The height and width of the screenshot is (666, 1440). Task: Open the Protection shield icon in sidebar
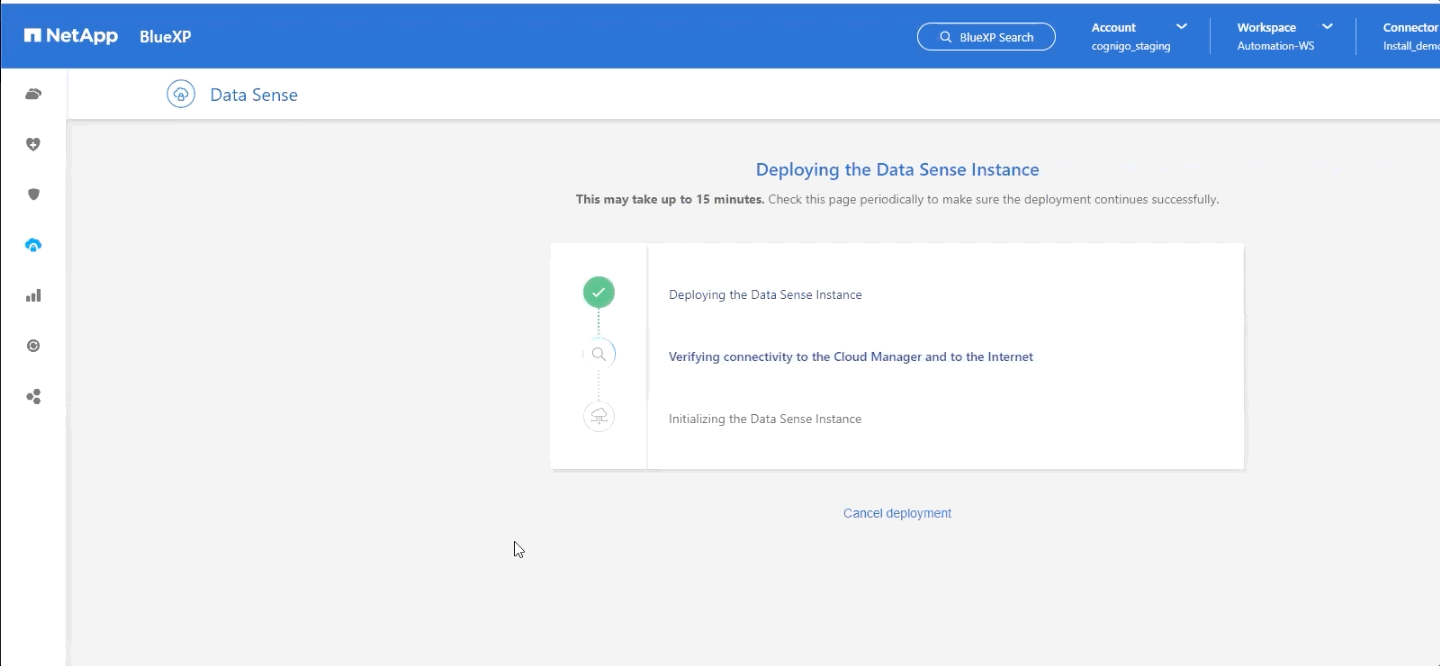(33, 194)
